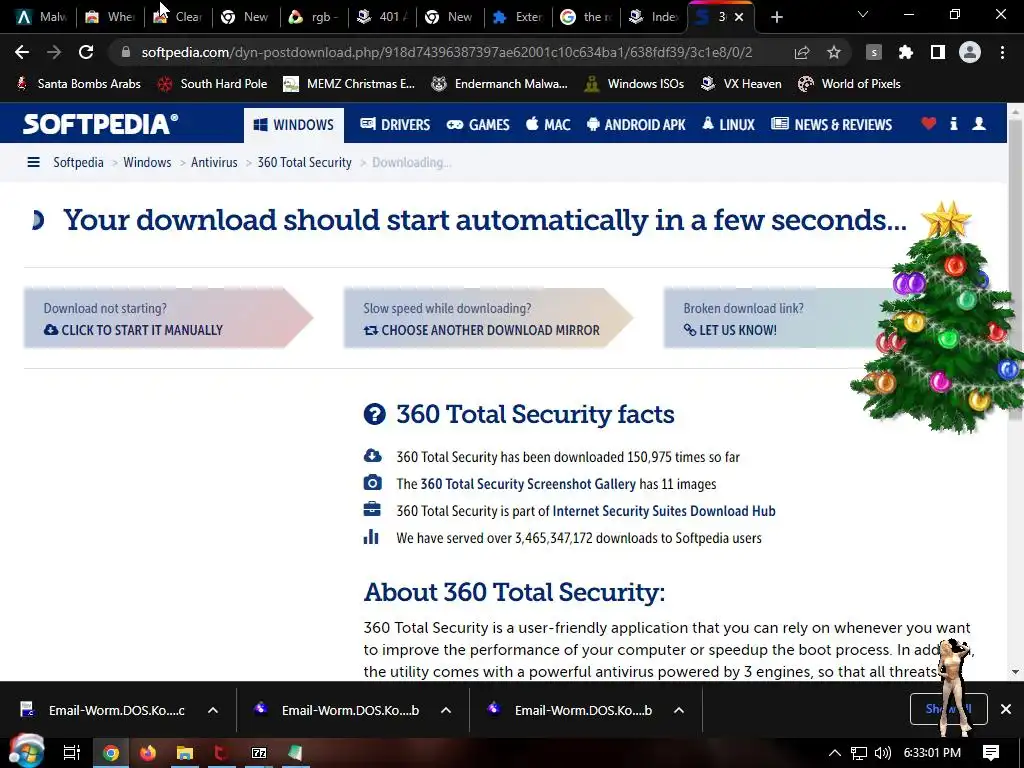Open the MAC section

pos(548,125)
